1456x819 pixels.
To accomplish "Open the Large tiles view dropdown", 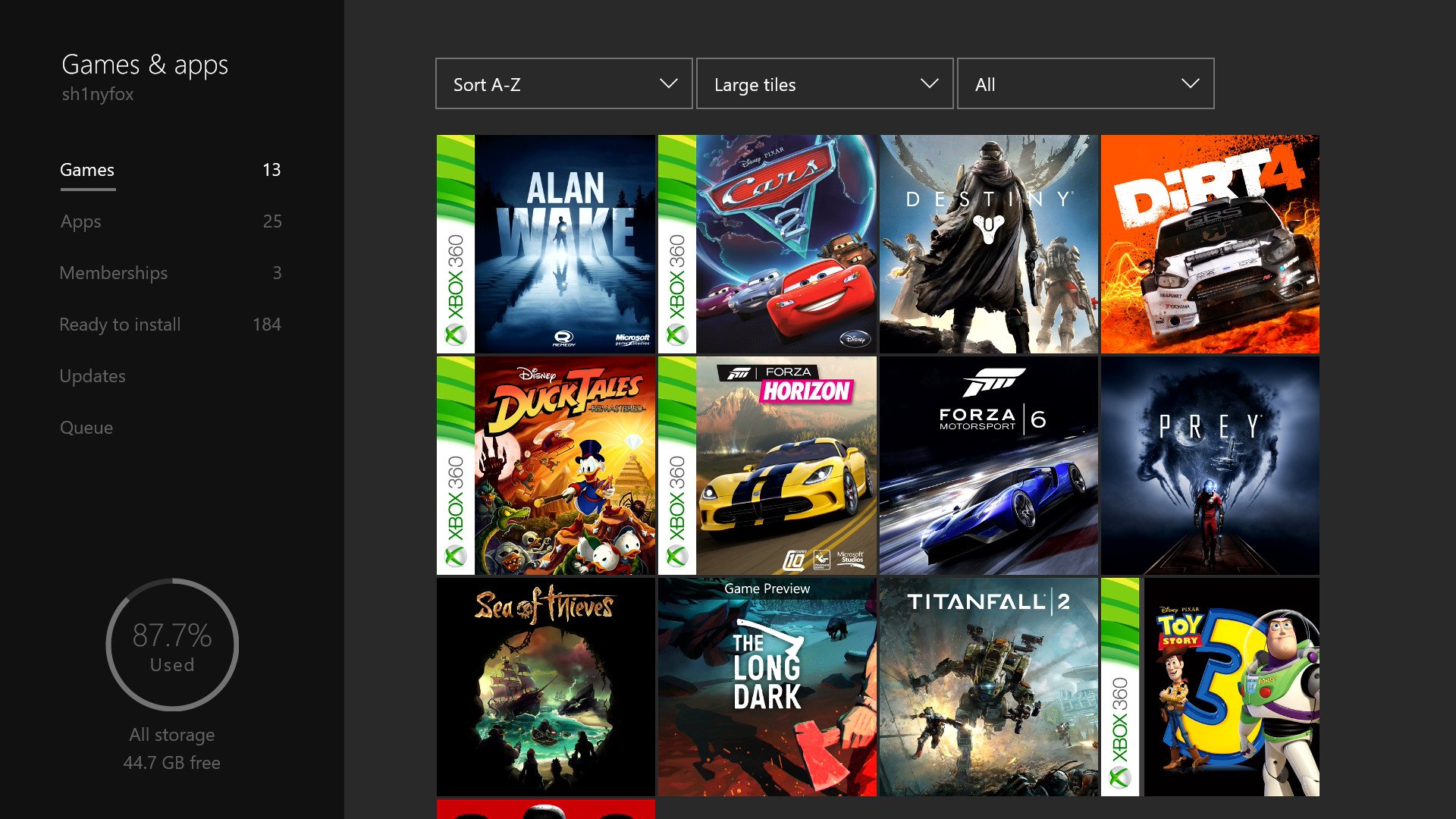I will pyautogui.click(x=824, y=83).
